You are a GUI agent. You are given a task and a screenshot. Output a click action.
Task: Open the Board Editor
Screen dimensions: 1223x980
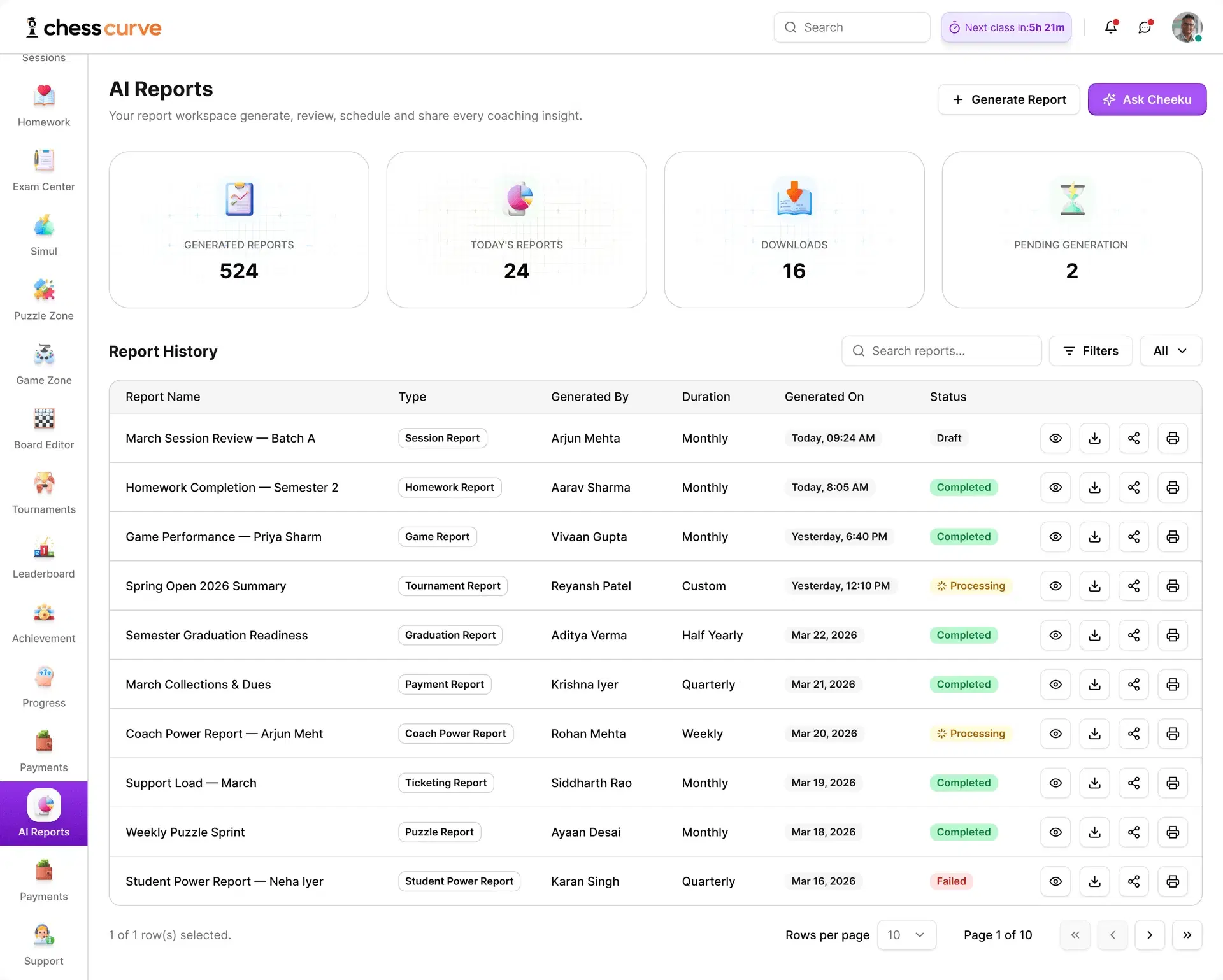pyautogui.click(x=44, y=429)
